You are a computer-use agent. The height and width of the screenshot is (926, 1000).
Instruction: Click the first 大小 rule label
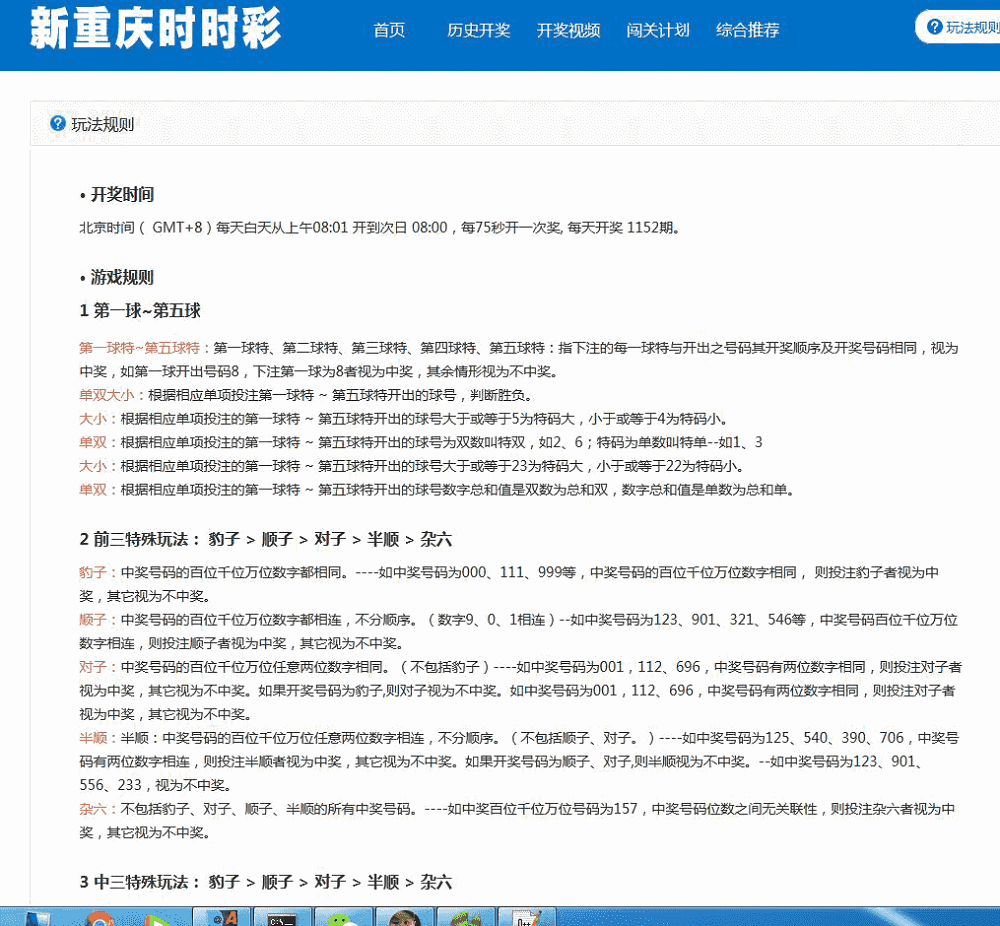coord(91,419)
